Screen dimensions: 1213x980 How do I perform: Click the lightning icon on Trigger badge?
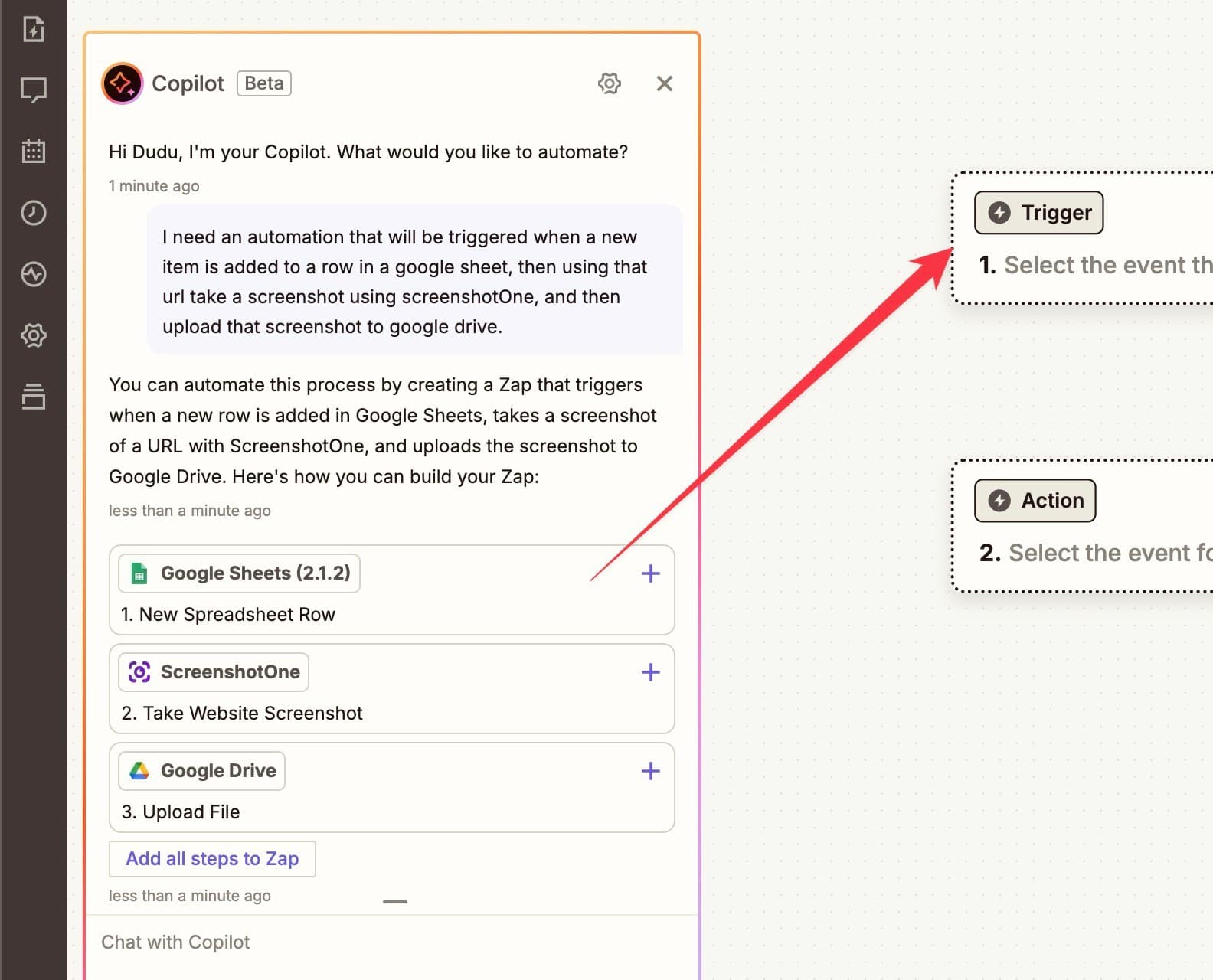point(999,213)
